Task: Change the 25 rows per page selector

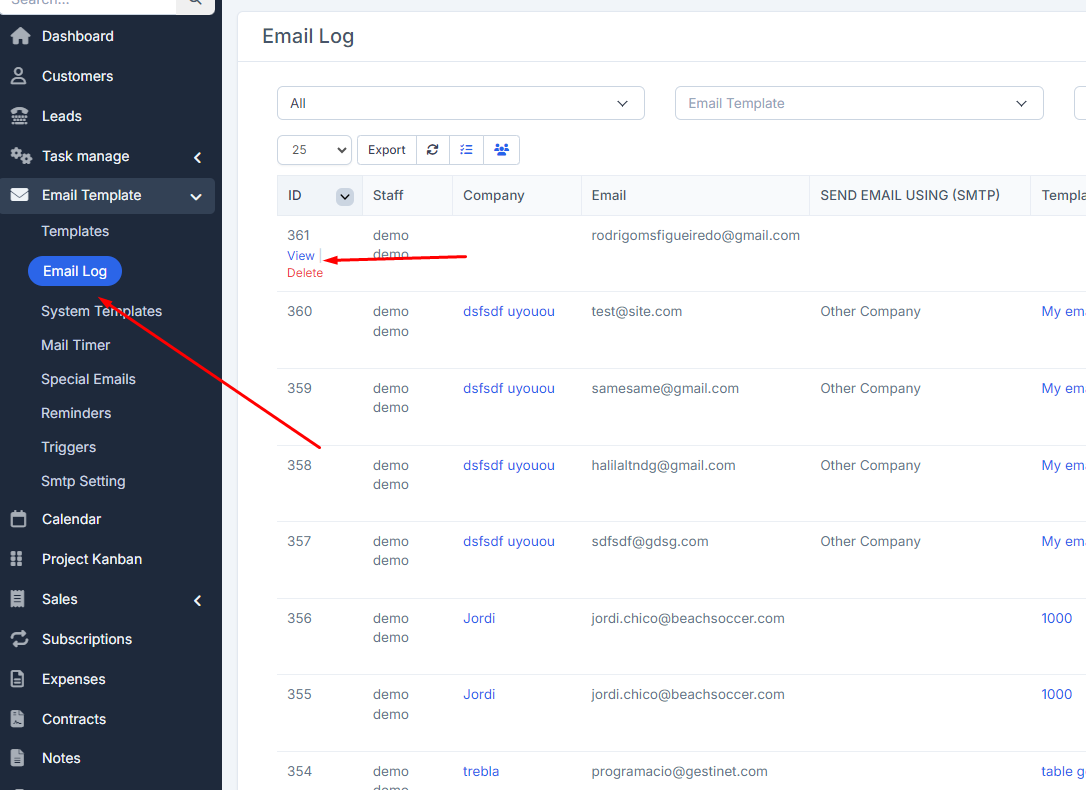Action: 314,150
